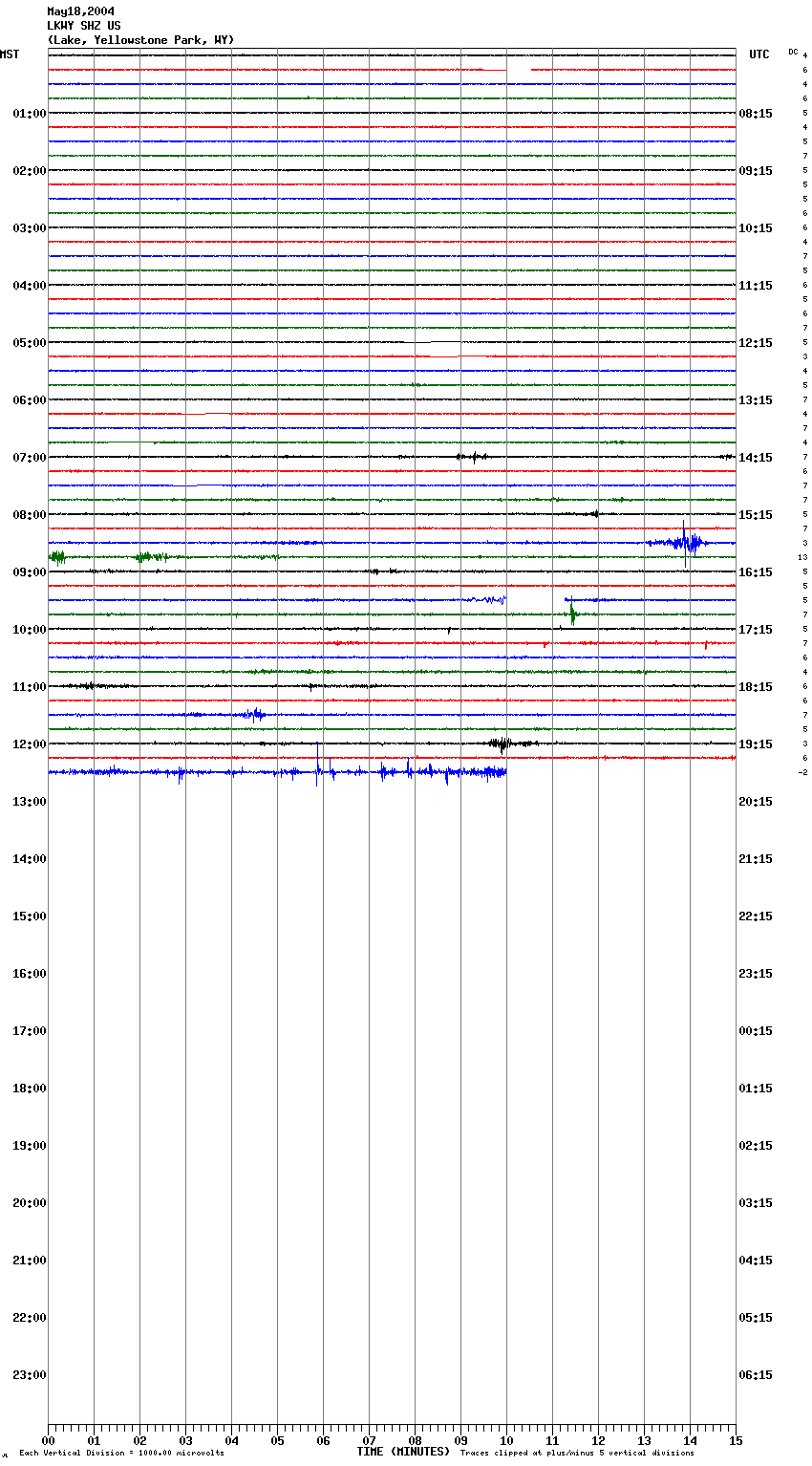Click the minute 03 axis tick label
The image size is (812, 1466).
point(185,1440)
